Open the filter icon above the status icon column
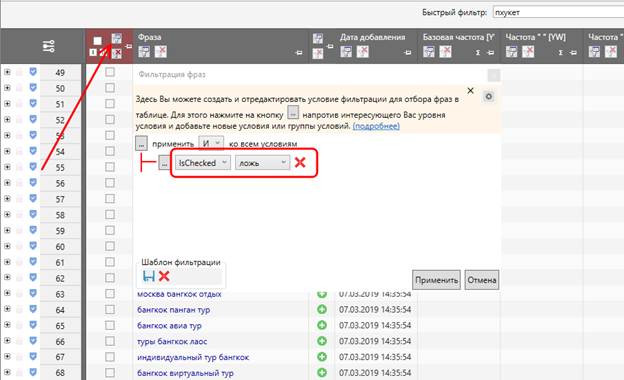 318,39
